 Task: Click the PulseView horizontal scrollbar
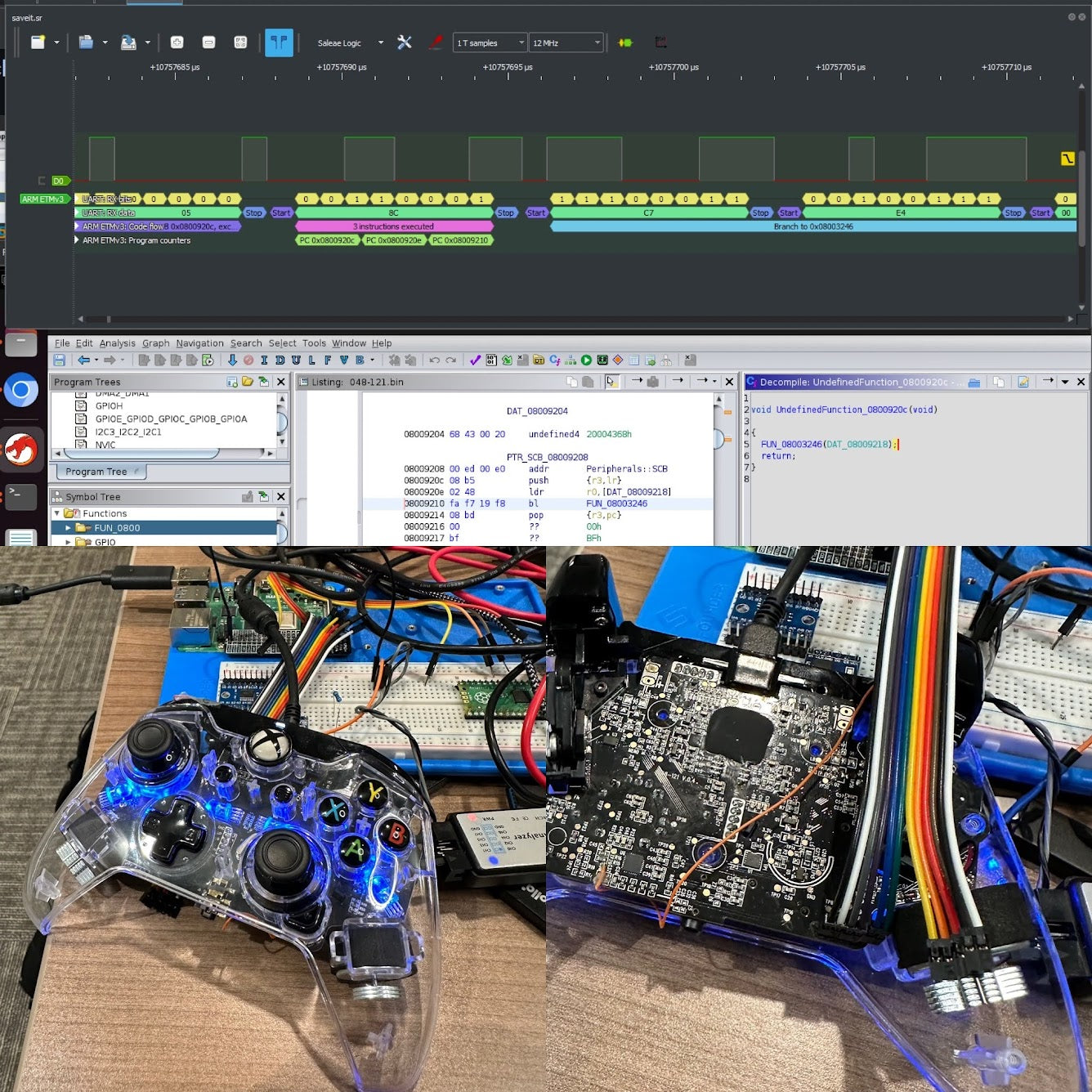pyautogui.click(x=576, y=319)
